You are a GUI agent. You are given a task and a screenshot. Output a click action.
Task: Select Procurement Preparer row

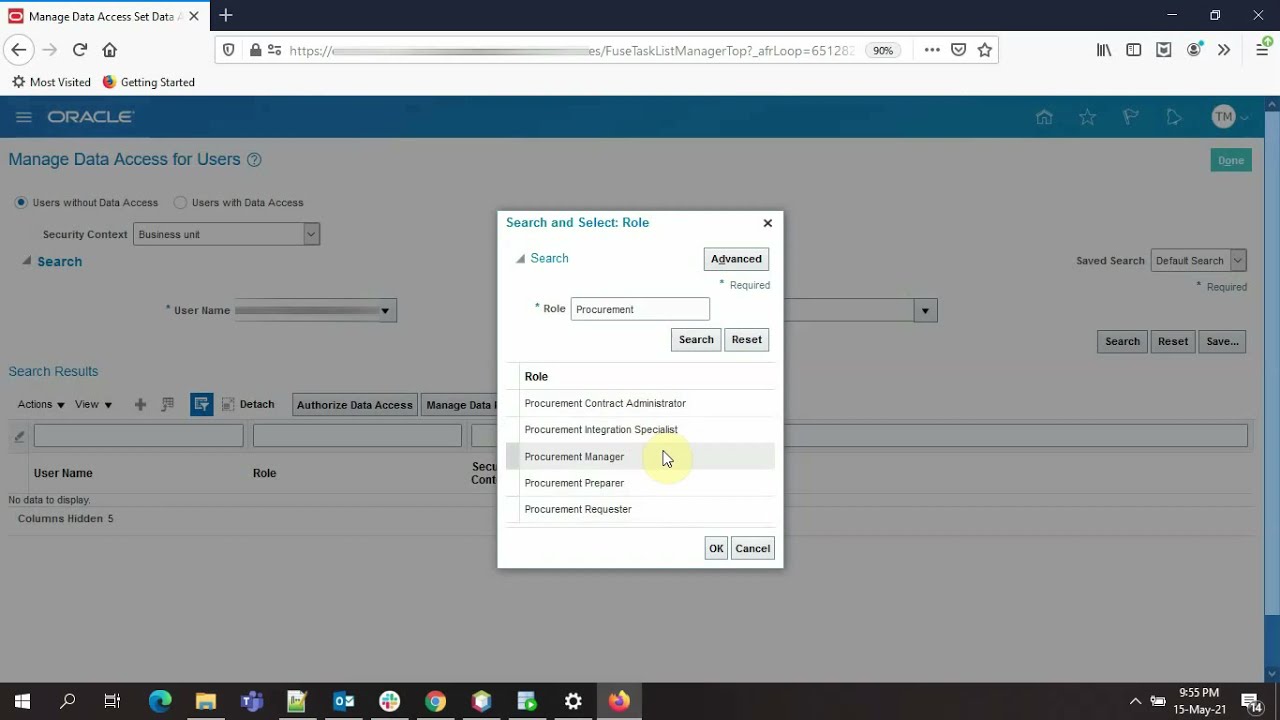tap(640, 483)
